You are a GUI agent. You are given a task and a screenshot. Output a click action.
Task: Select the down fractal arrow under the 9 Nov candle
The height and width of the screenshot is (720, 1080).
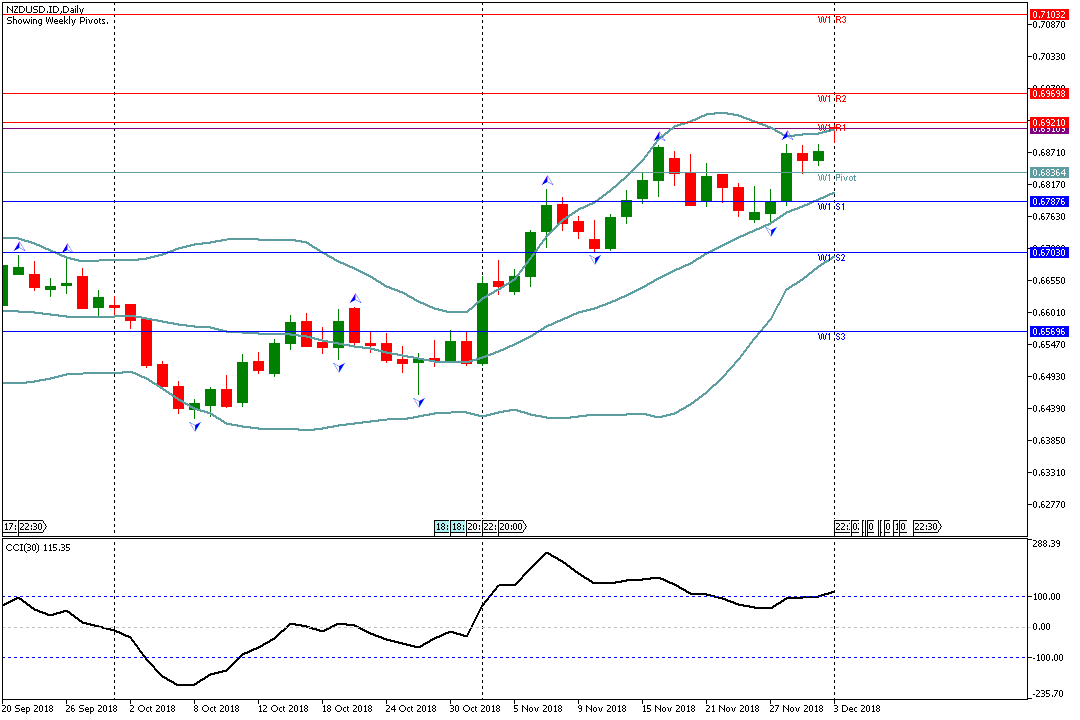click(x=595, y=259)
